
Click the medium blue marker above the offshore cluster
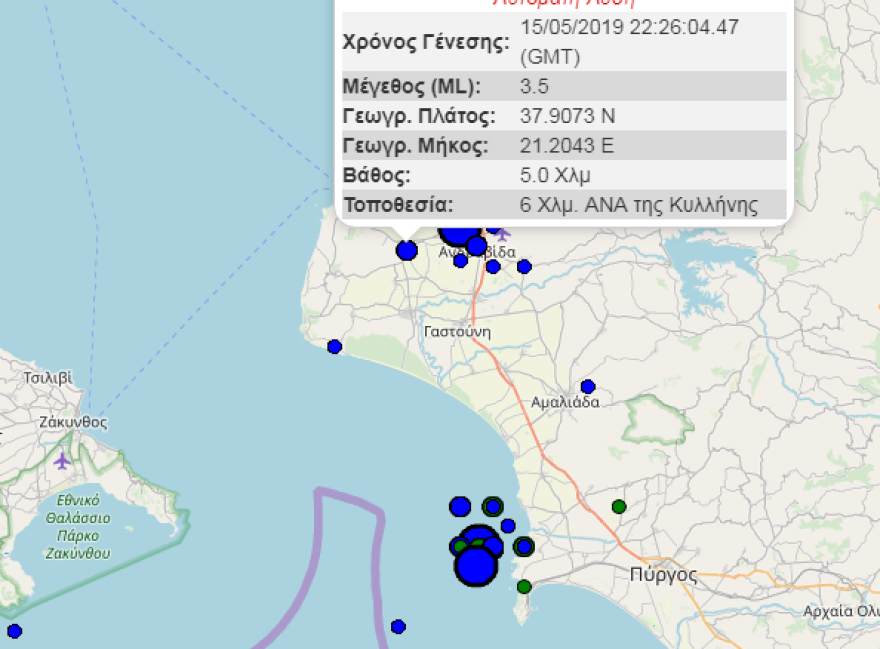point(461,506)
